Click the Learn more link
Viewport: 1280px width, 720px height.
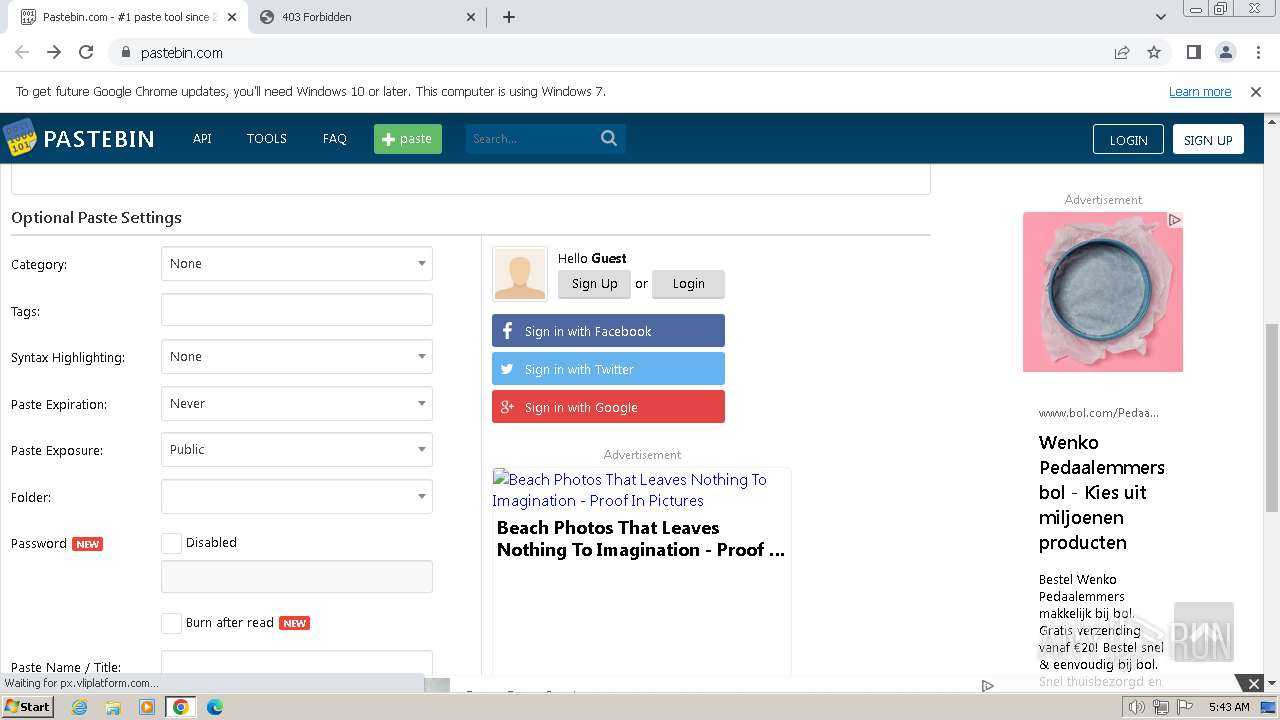(x=1200, y=91)
